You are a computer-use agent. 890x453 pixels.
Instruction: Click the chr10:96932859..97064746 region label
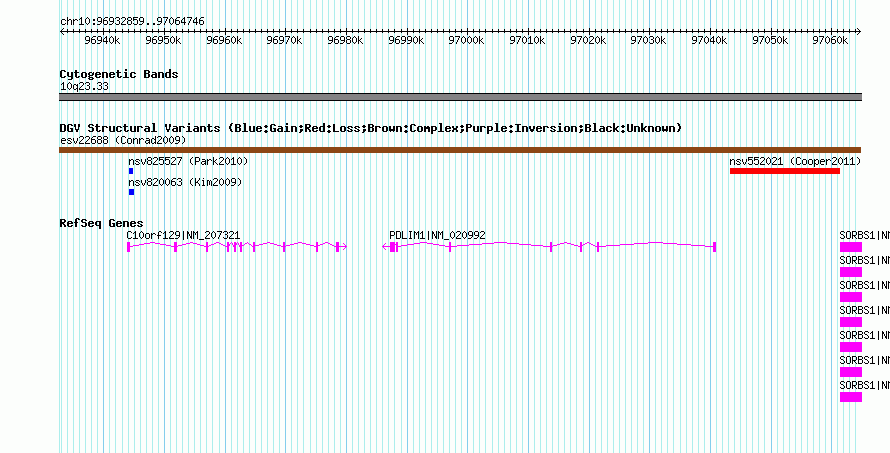[132, 22]
